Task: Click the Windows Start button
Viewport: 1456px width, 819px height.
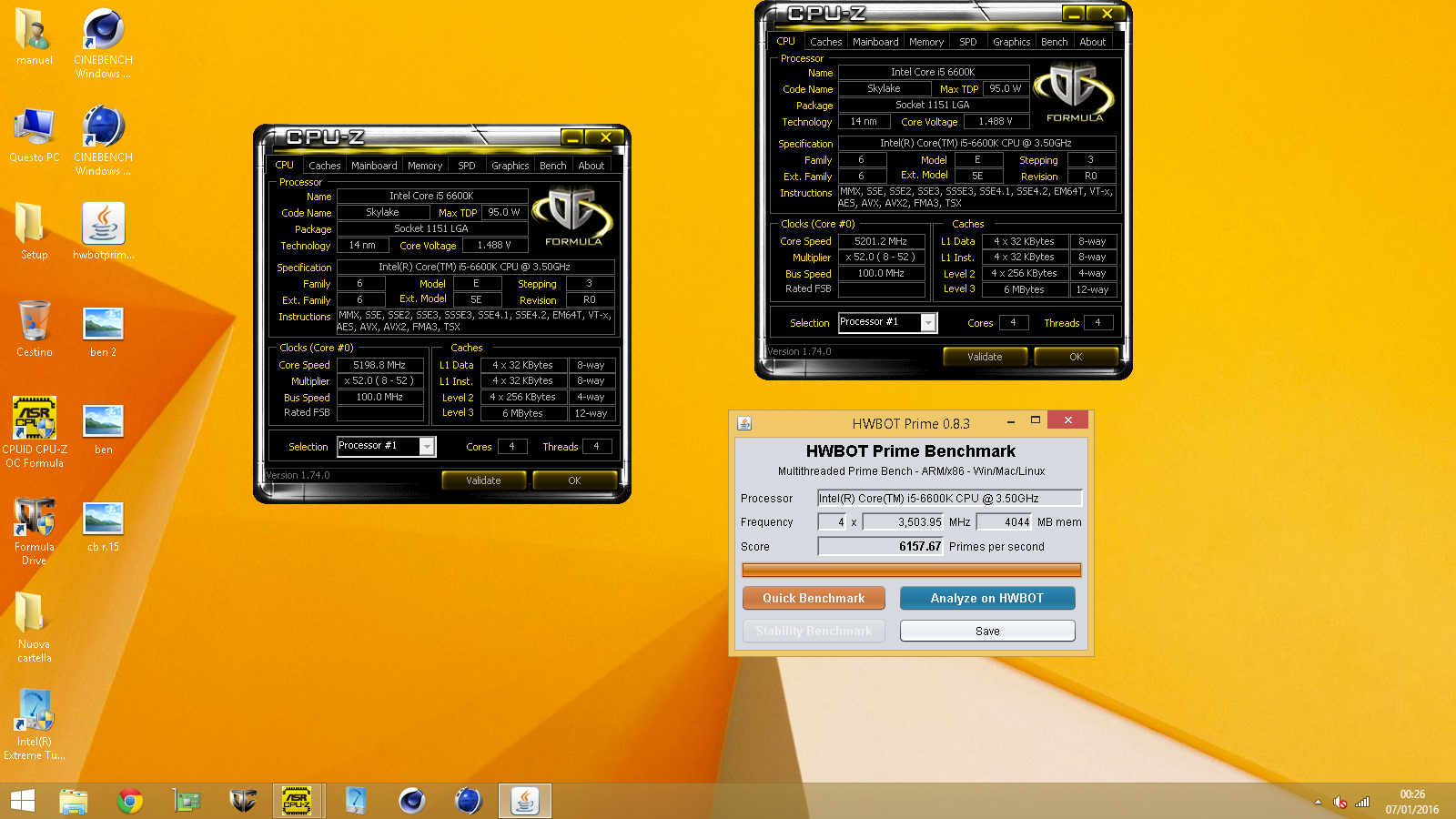Action: [22, 801]
